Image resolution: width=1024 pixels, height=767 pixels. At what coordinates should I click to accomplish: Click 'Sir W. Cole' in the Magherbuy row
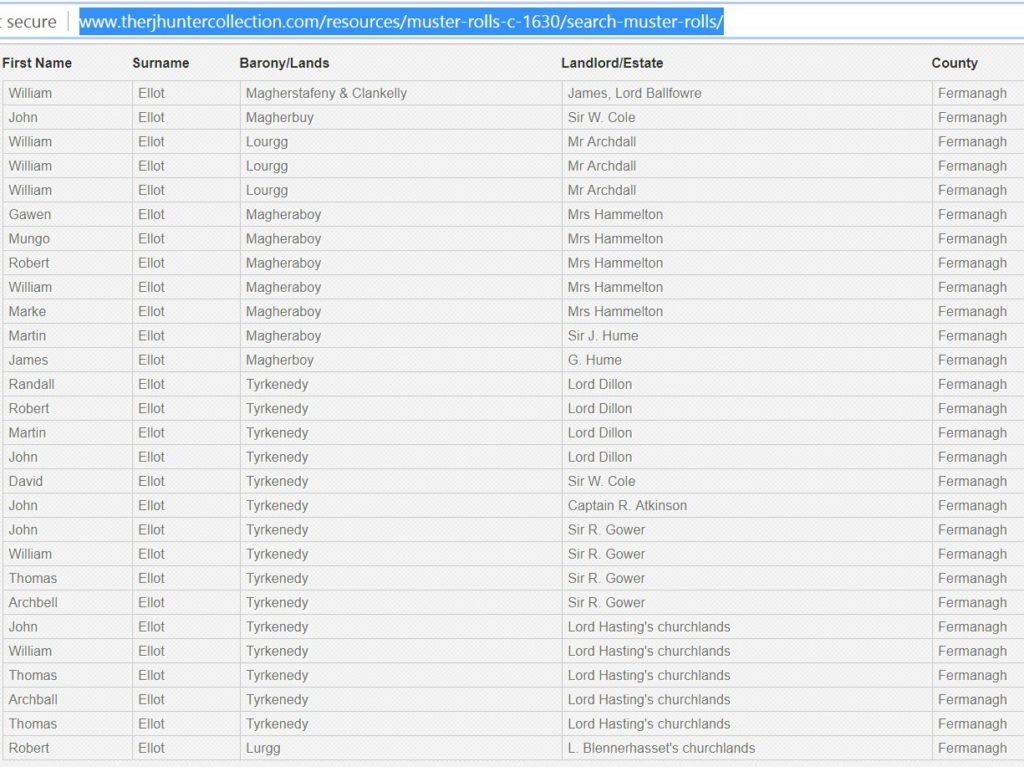(601, 118)
